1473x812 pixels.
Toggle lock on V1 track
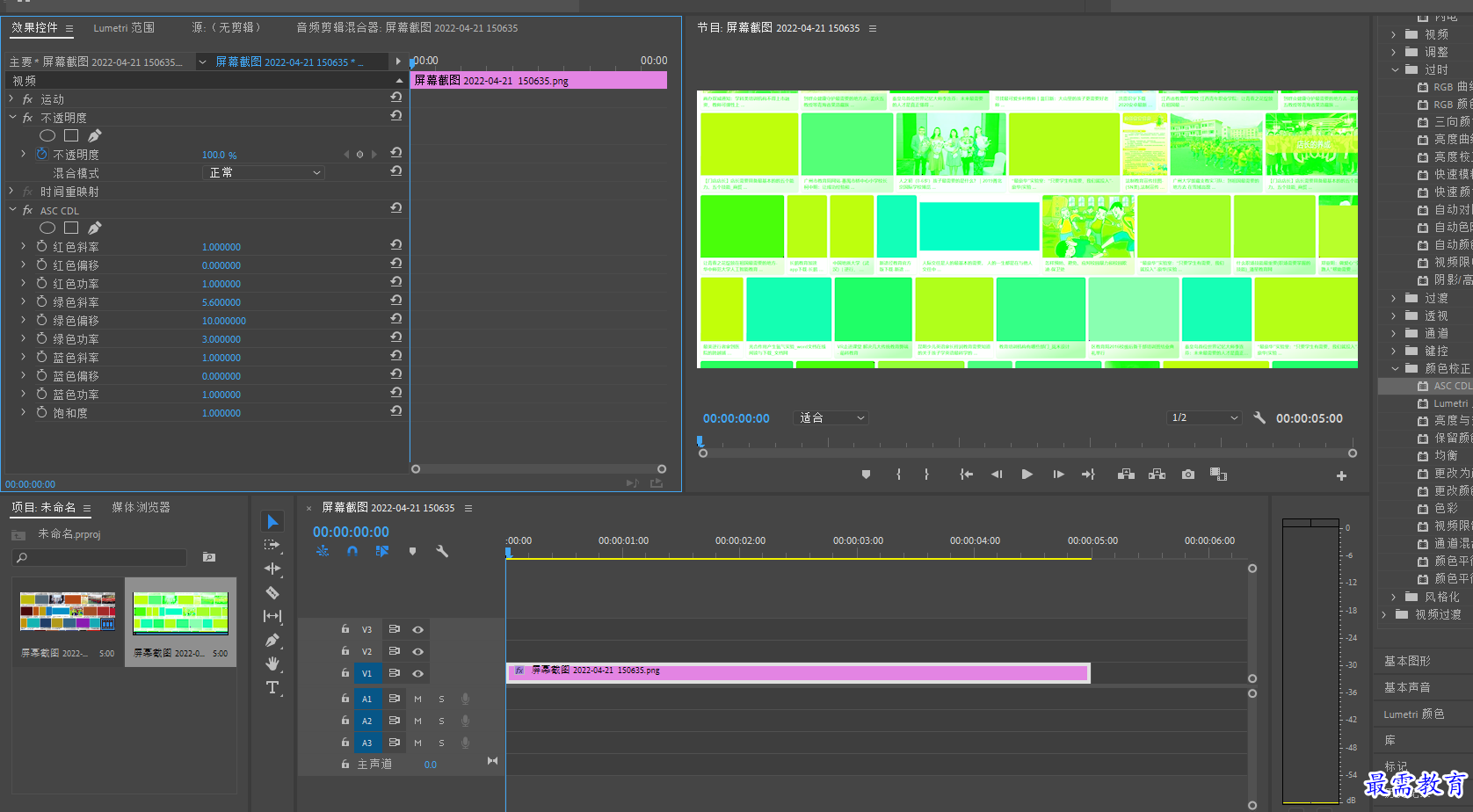345,672
